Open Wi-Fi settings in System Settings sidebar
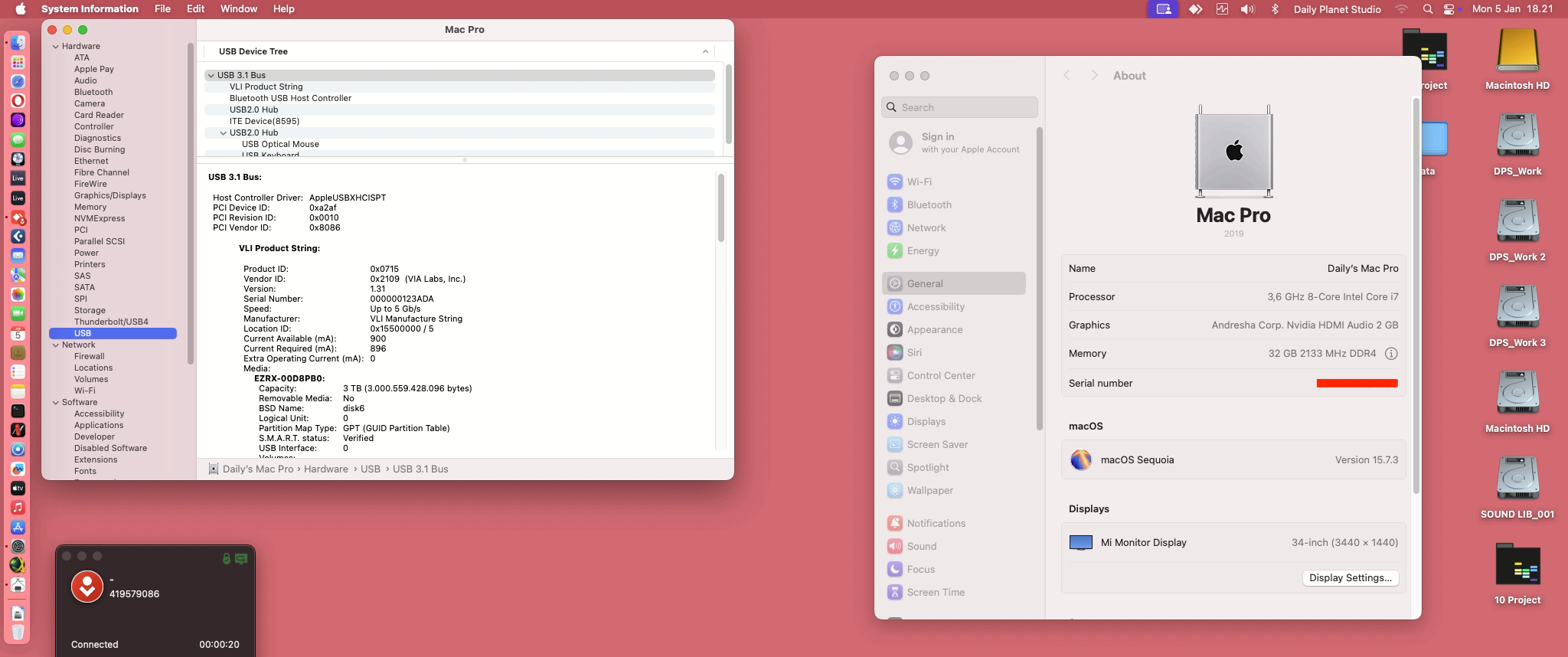 (954, 182)
